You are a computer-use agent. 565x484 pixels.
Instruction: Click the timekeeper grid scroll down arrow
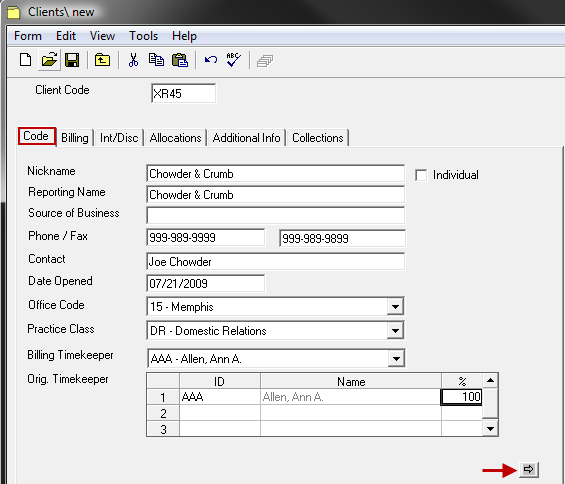tap(490, 429)
